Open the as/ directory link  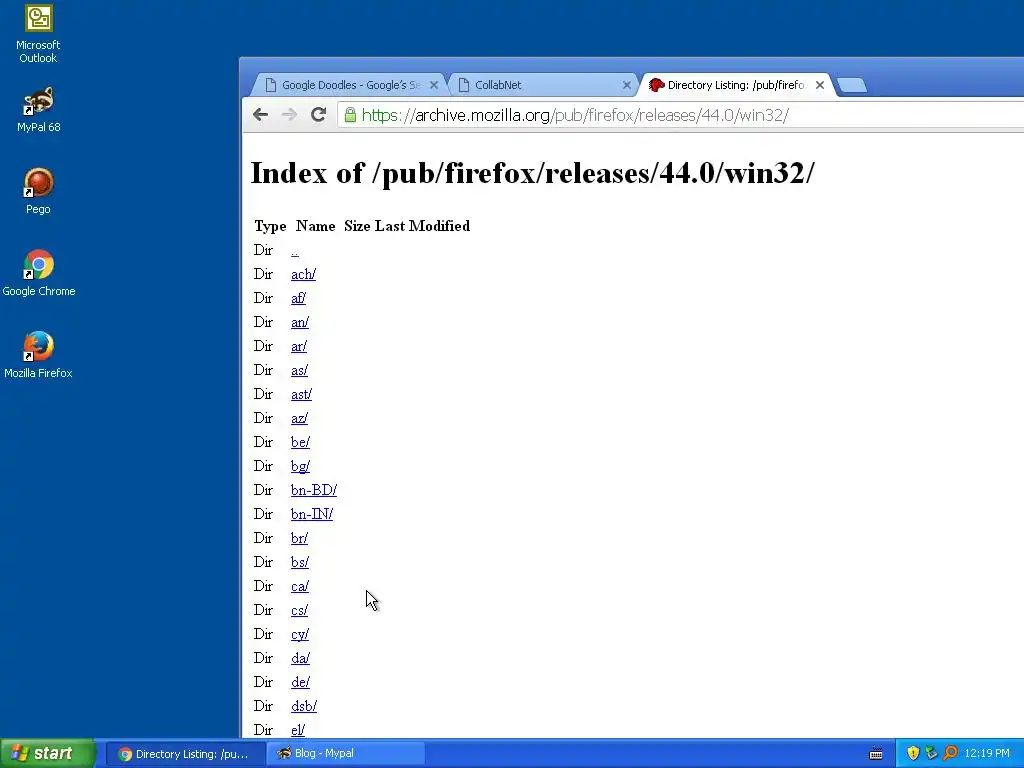(299, 370)
